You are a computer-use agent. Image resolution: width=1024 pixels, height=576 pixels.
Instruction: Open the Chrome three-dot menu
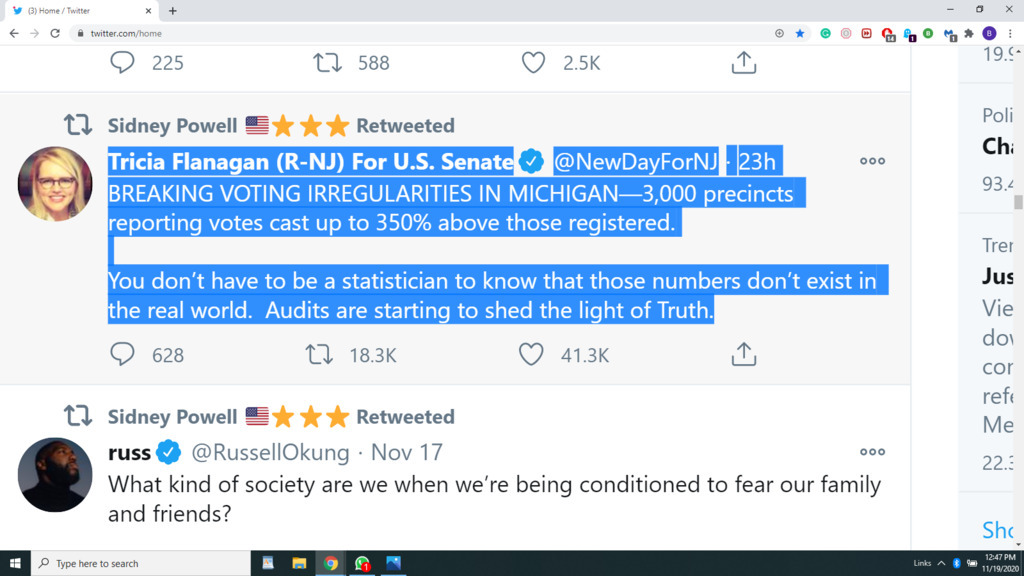[1010, 33]
